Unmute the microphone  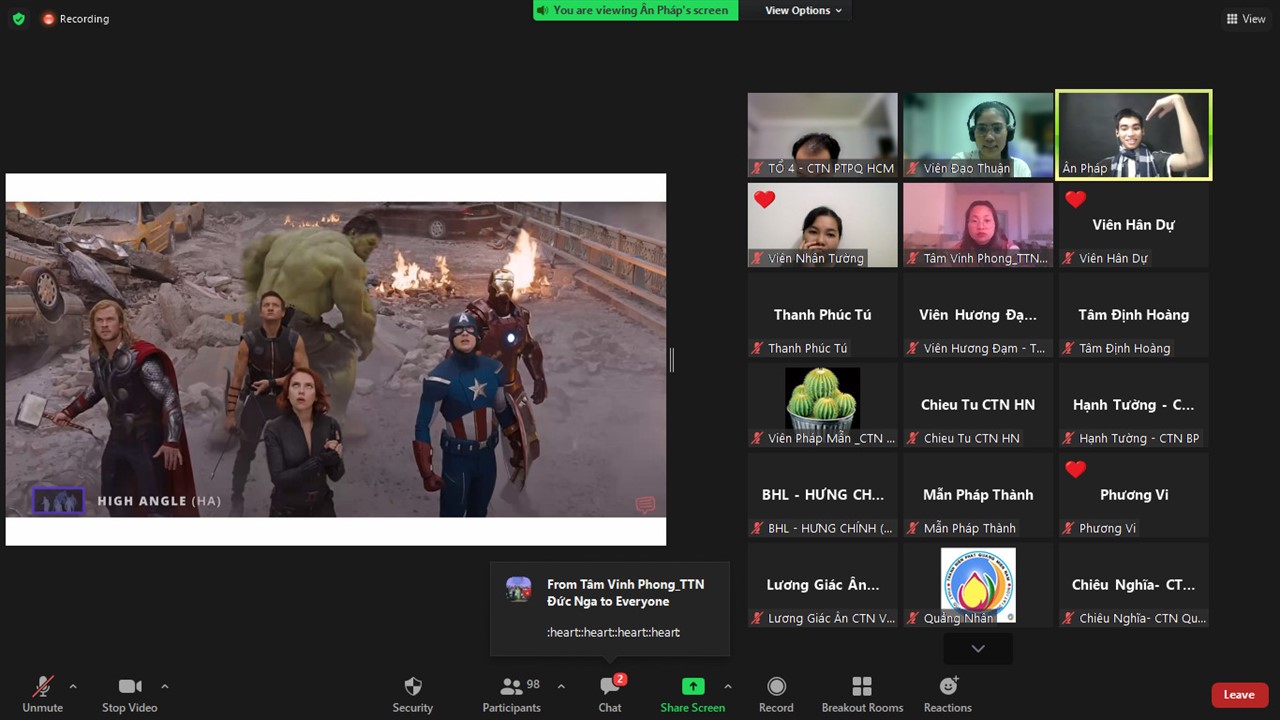[x=42, y=694]
